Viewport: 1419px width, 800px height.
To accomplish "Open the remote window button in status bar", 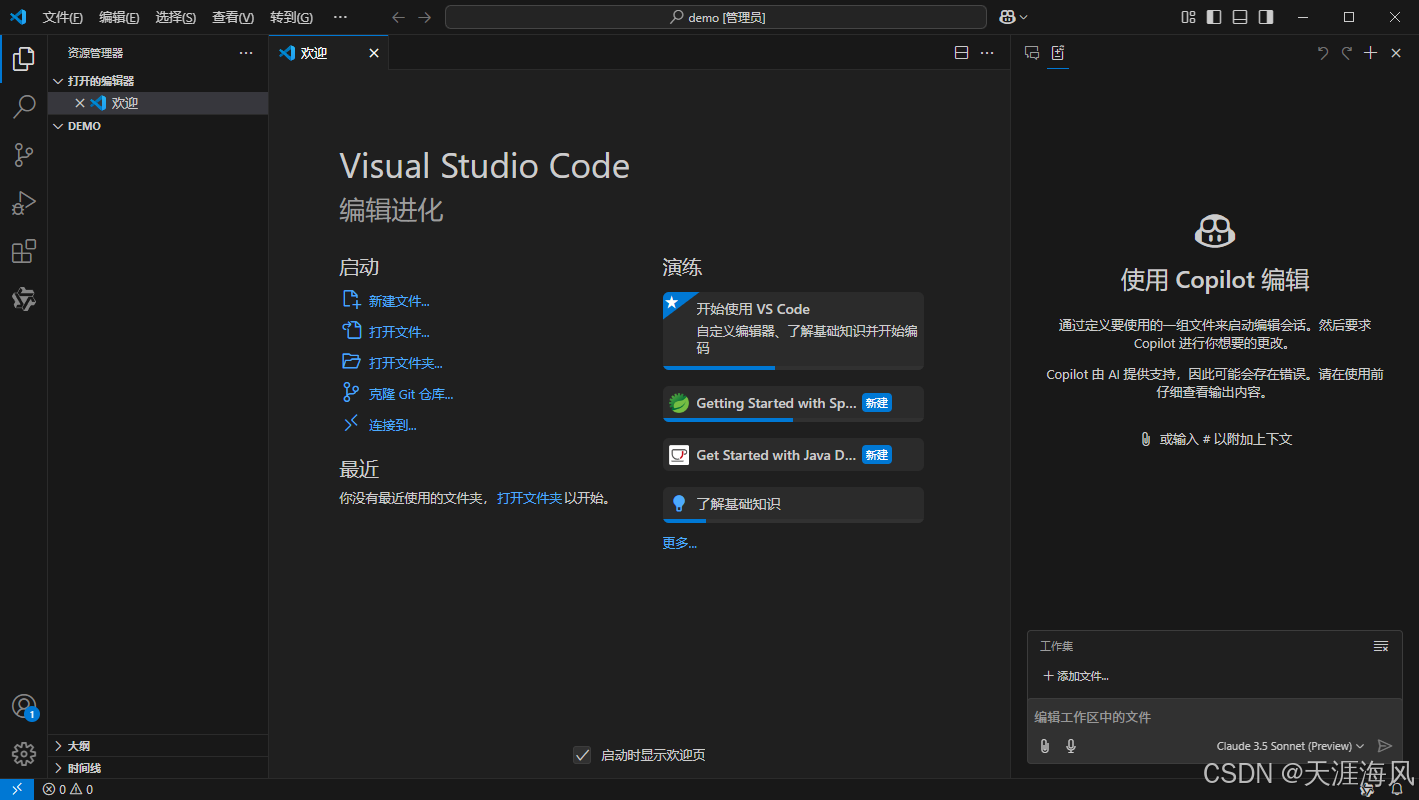I will click(x=17, y=789).
